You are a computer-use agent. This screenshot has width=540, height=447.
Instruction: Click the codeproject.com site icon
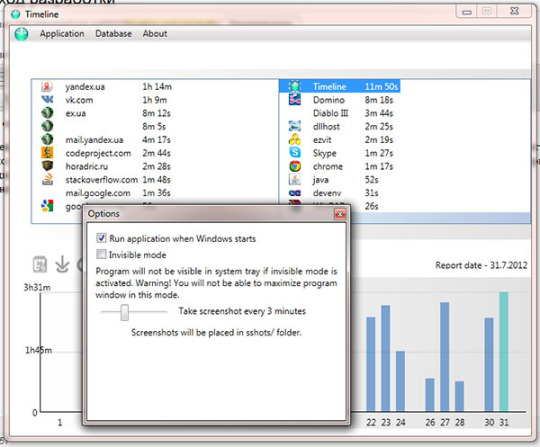click(x=47, y=153)
